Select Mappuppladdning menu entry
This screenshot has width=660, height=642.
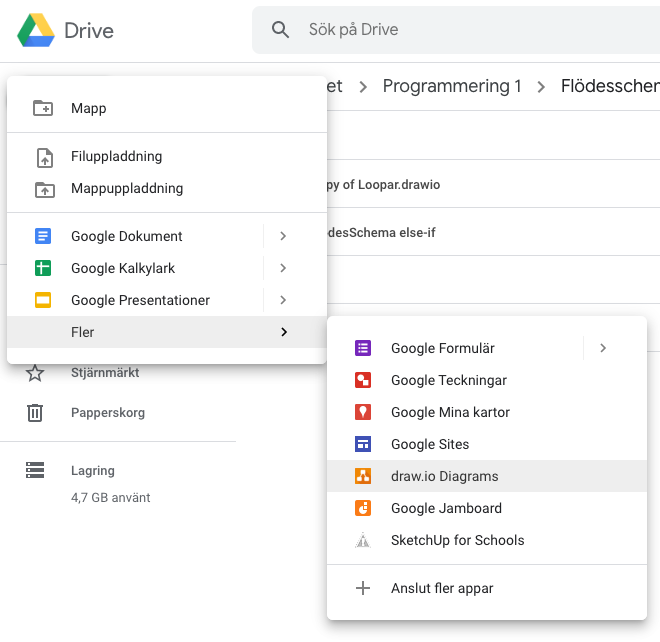(x=167, y=188)
